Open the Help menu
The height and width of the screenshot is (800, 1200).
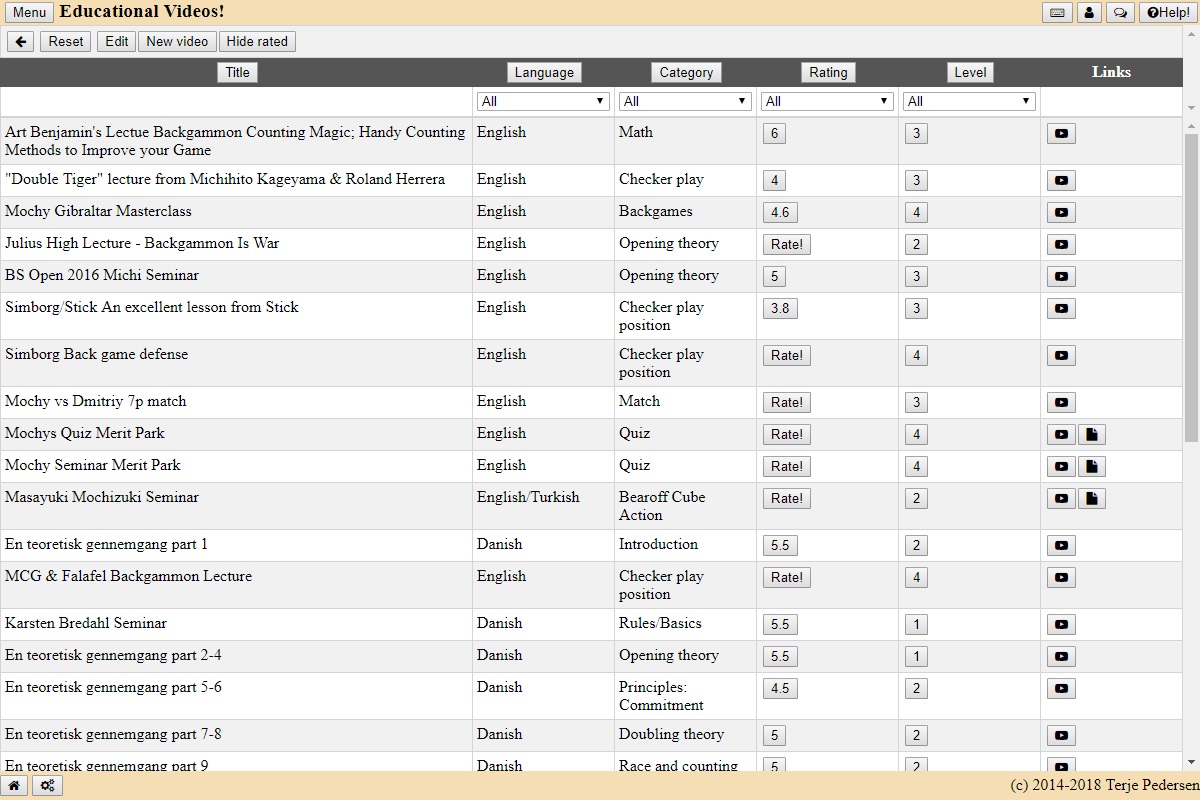[x=1167, y=13]
